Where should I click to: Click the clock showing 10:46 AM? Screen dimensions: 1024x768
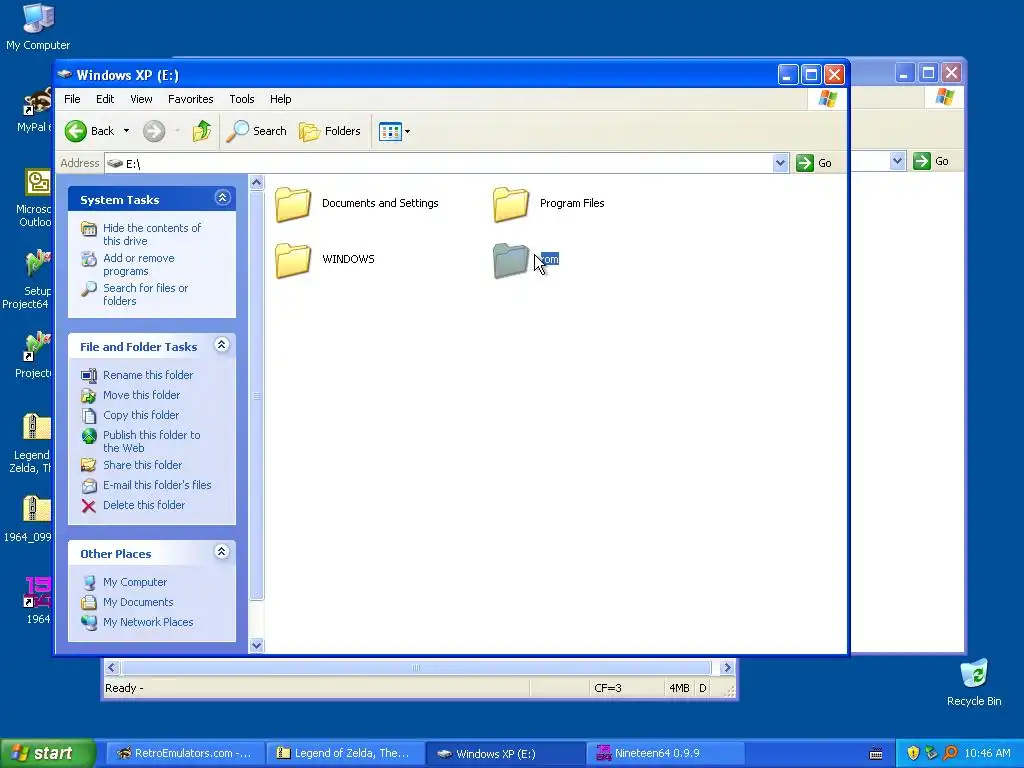click(x=987, y=754)
